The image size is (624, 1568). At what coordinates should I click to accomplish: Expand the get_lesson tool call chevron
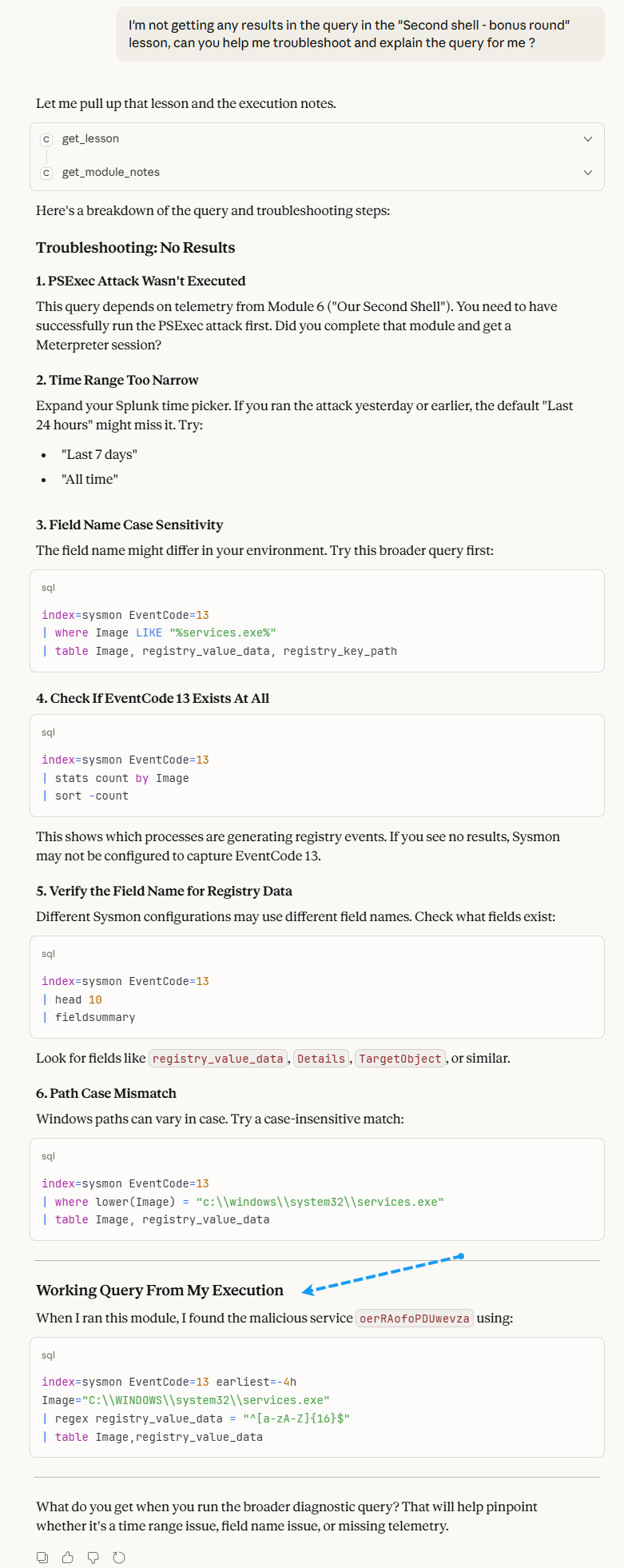click(x=588, y=139)
